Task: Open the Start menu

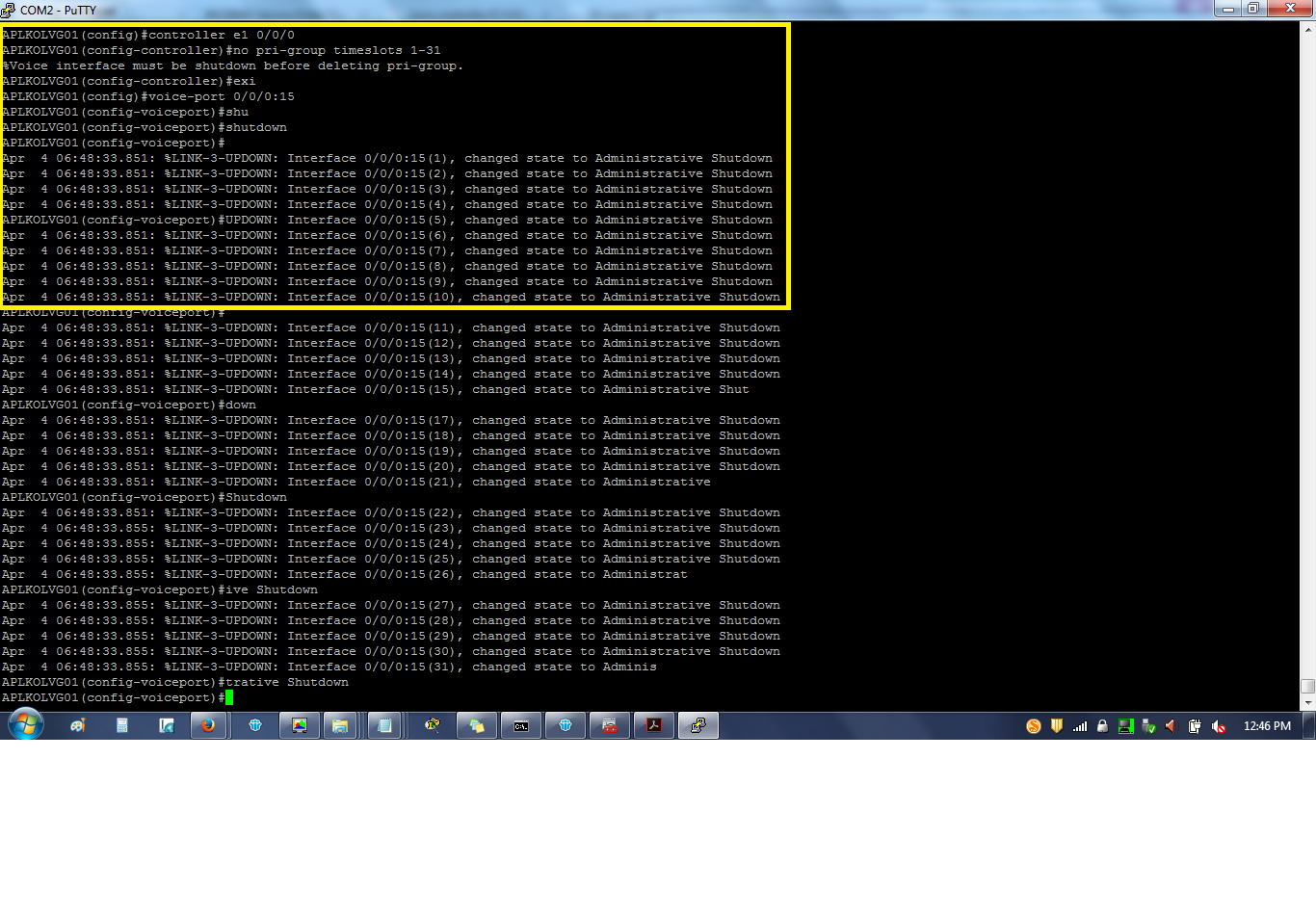Action: [25, 725]
